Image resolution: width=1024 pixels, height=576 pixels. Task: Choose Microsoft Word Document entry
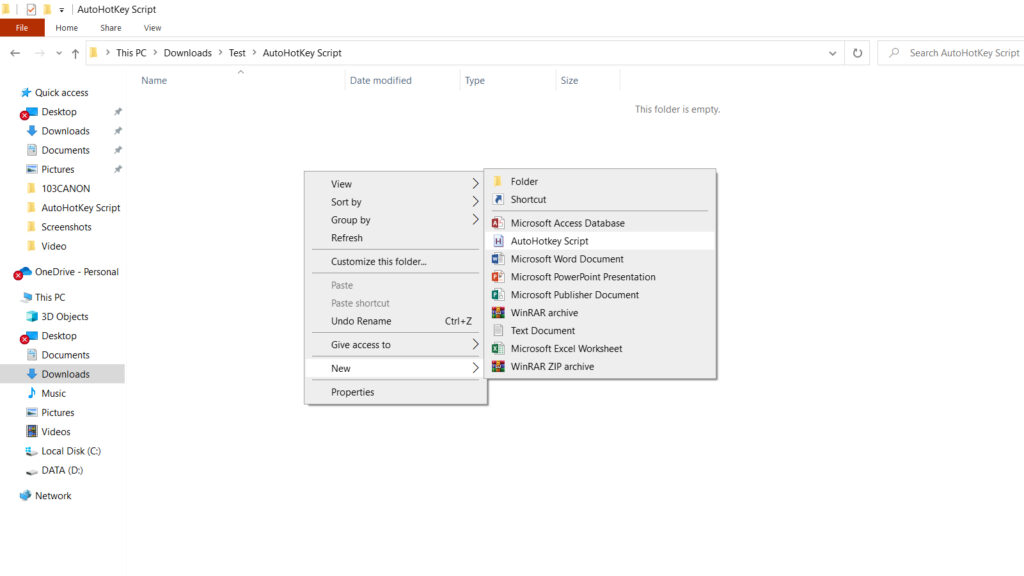(600, 259)
